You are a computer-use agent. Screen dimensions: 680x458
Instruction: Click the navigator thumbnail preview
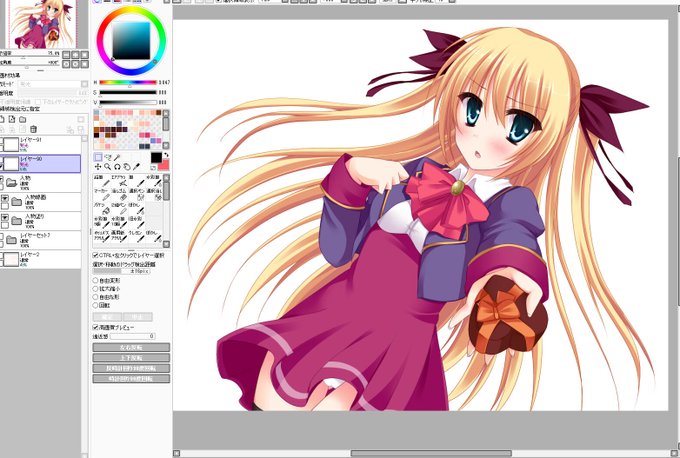click(x=42, y=24)
